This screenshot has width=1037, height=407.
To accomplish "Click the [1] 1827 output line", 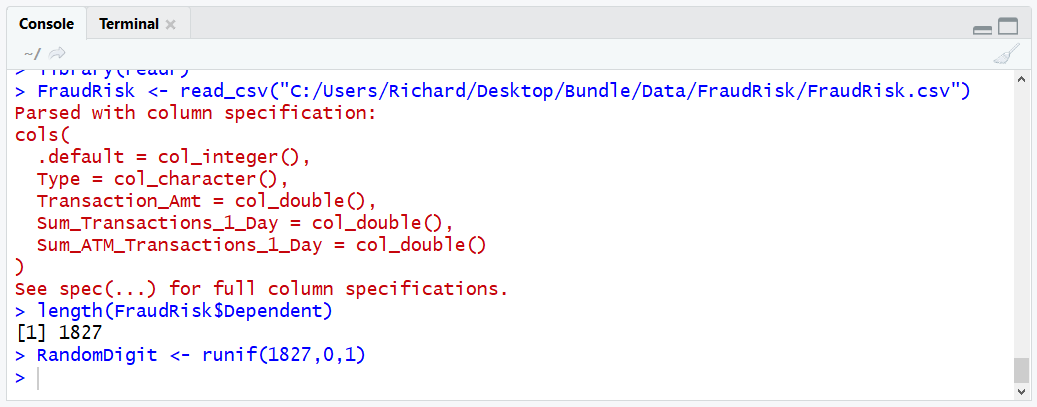I will [x=58, y=333].
